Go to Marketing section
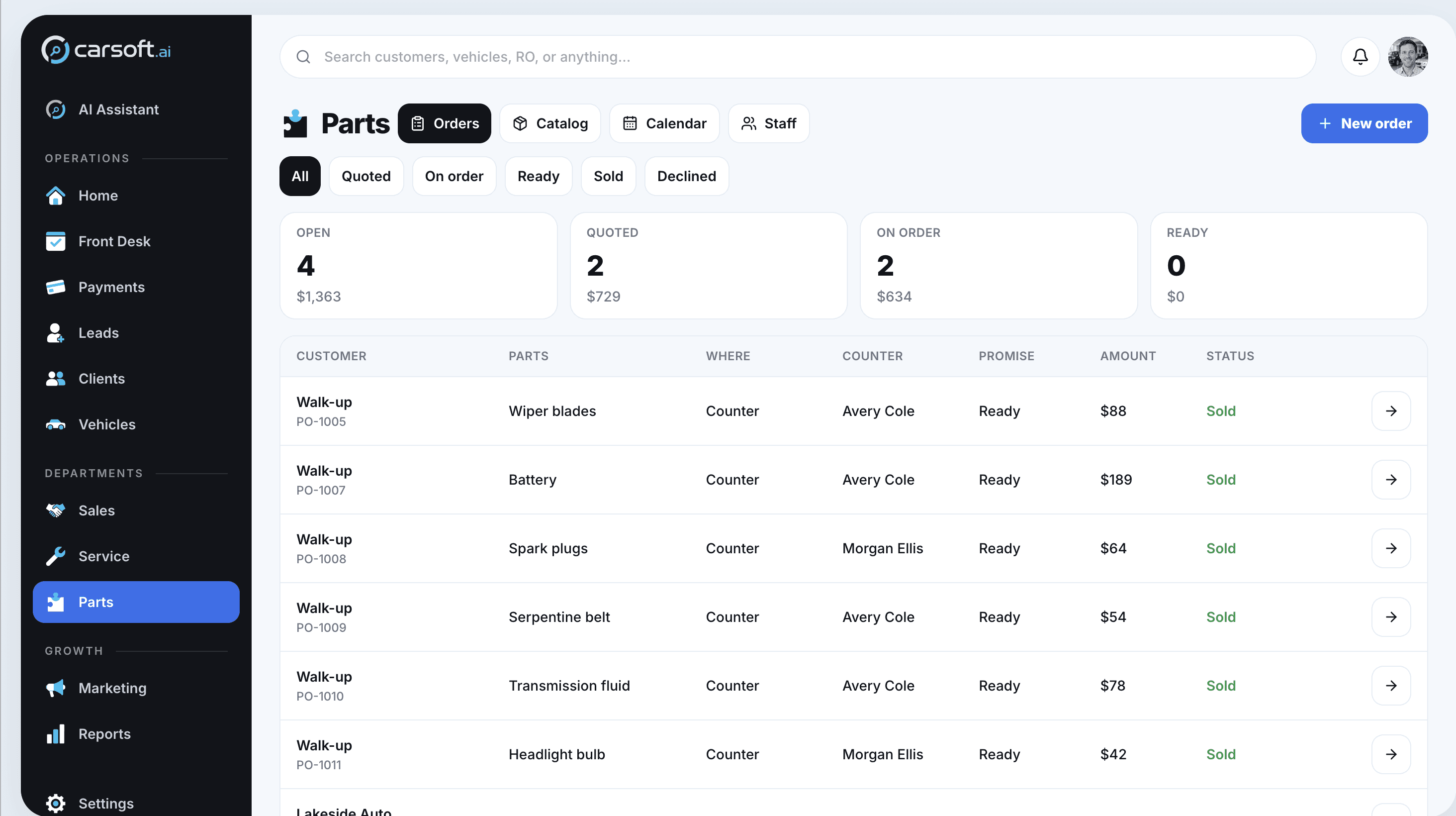The height and width of the screenshot is (816, 1456). click(x=136, y=688)
